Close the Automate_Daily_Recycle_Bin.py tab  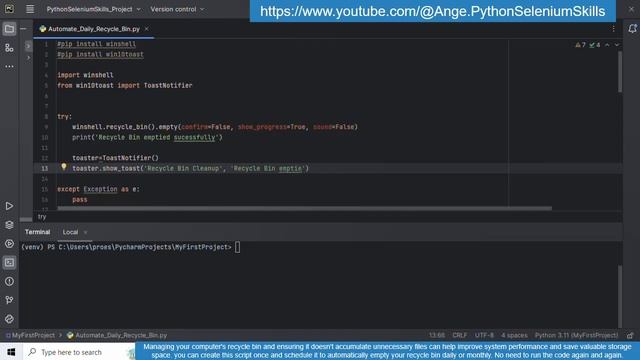tap(146, 29)
